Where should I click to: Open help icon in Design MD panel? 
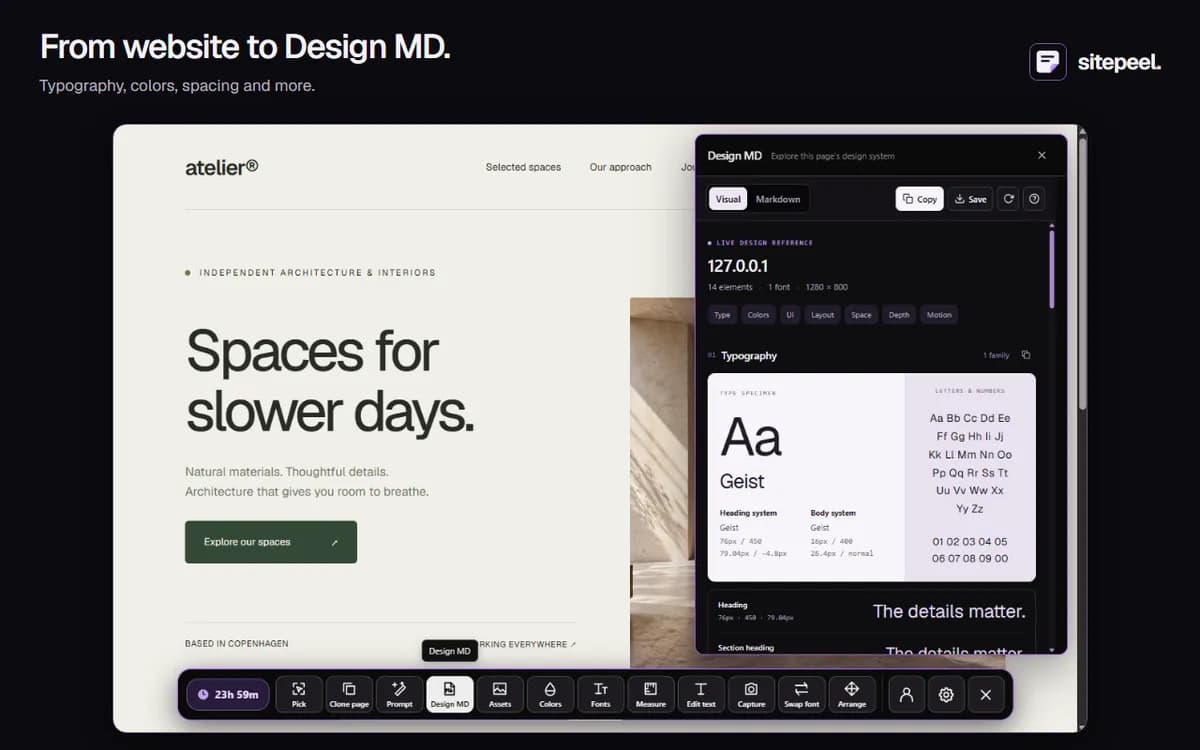(1034, 199)
